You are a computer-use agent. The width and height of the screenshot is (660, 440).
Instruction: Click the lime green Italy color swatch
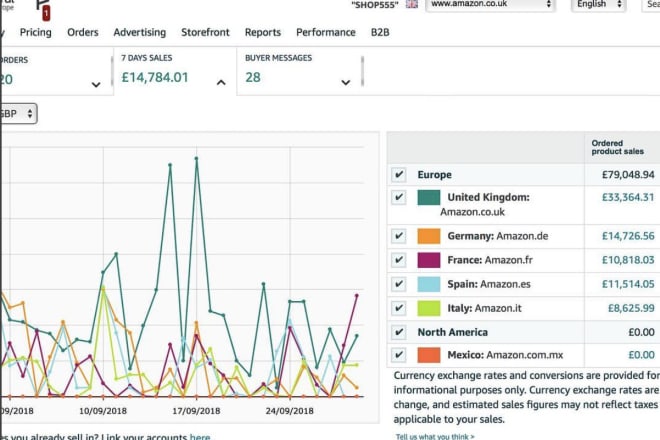(x=428, y=308)
